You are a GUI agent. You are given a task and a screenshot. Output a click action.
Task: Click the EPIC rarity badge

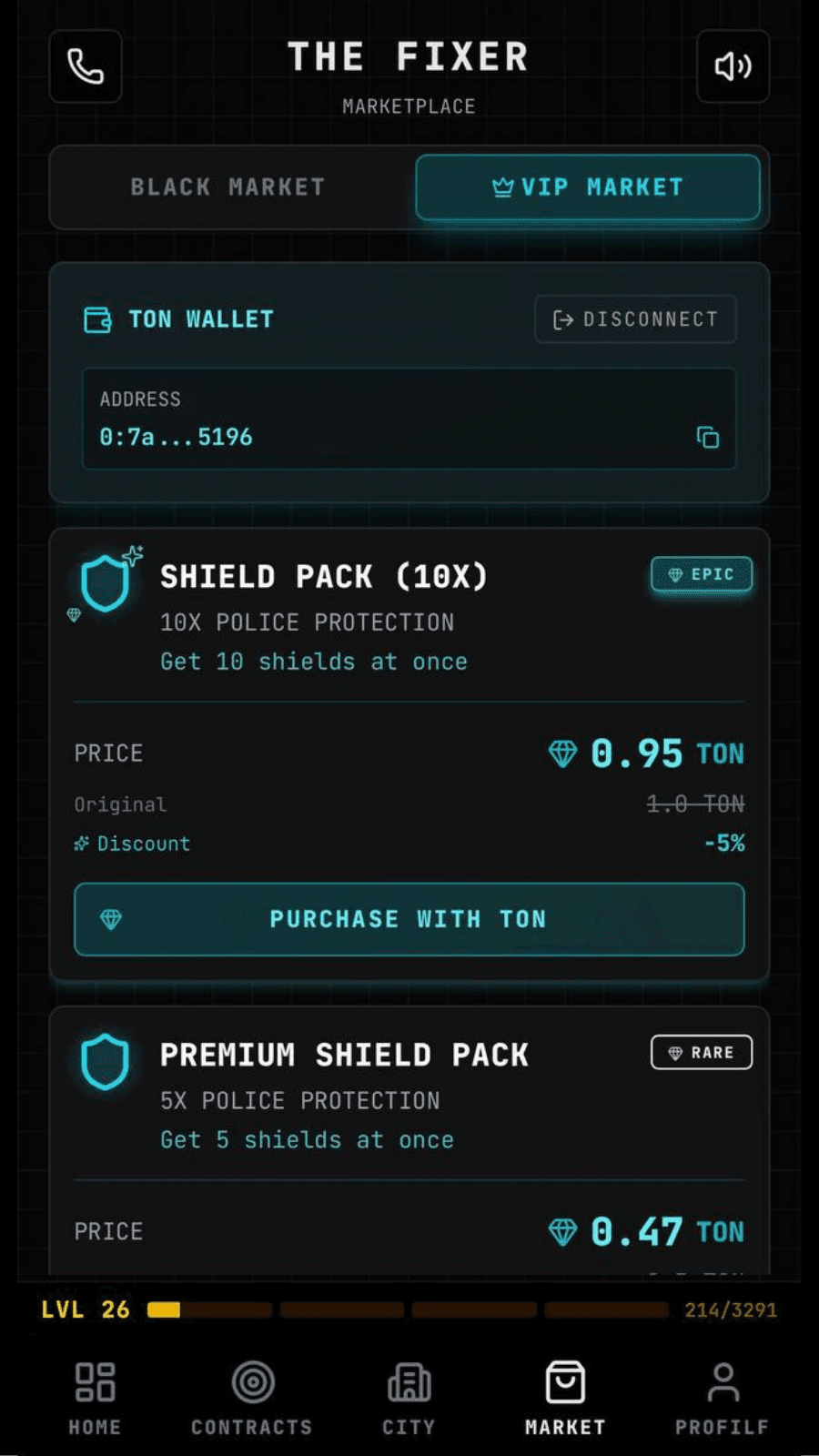tap(701, 575)
